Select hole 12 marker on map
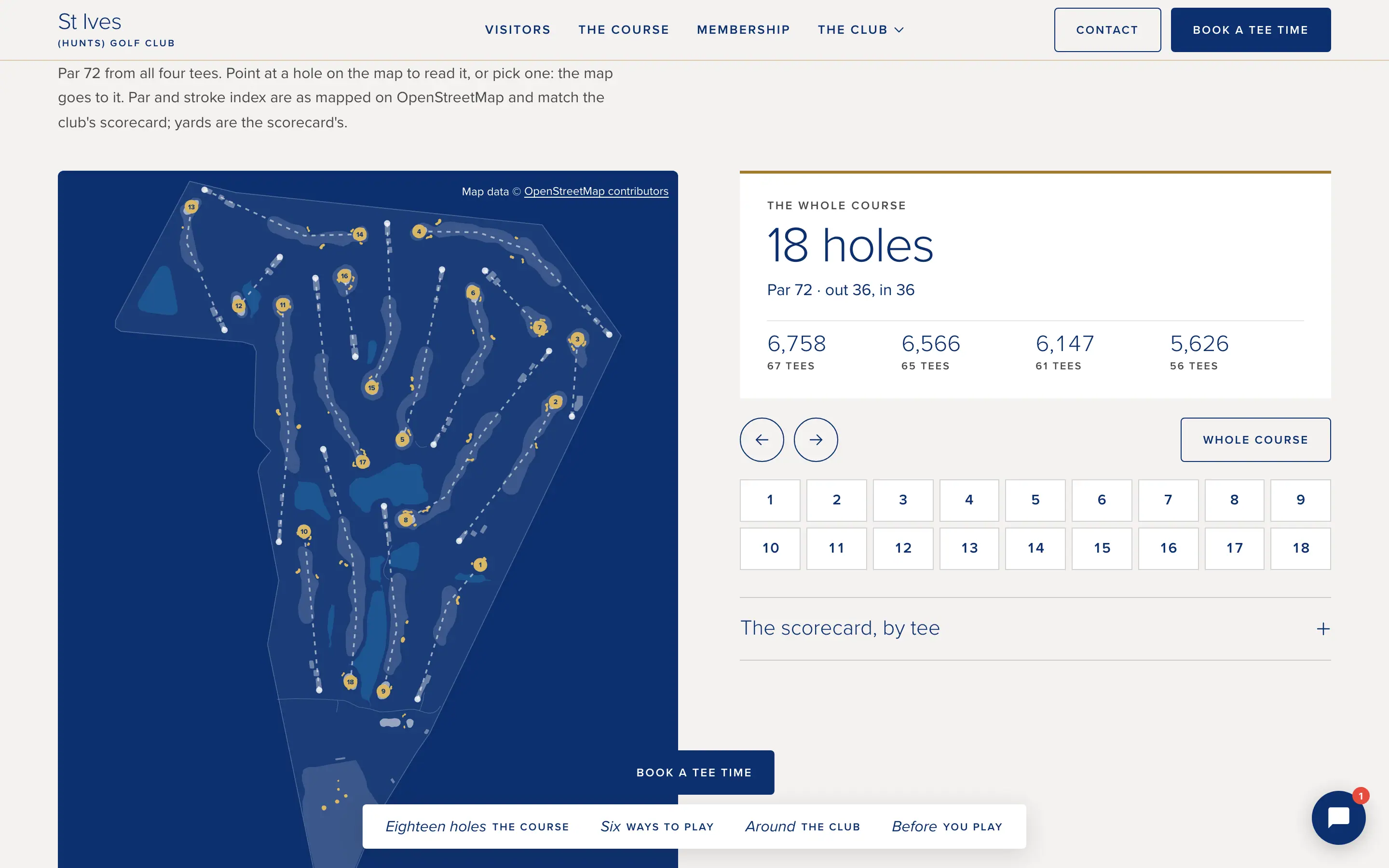Screen dimensions: 1389x868 (x=239, y=306)
